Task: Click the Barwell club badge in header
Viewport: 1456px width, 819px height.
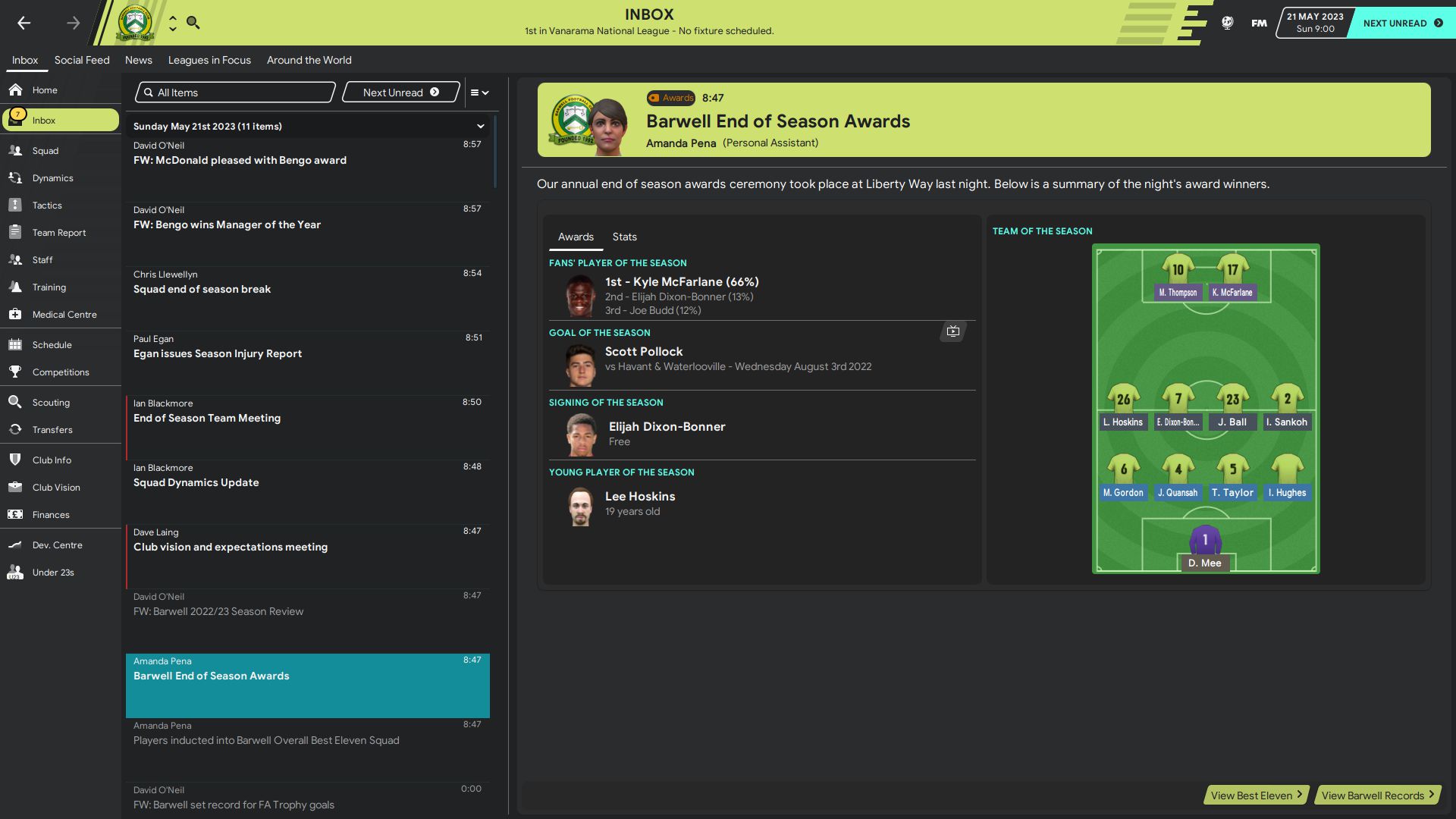Action: coord(135,23)
